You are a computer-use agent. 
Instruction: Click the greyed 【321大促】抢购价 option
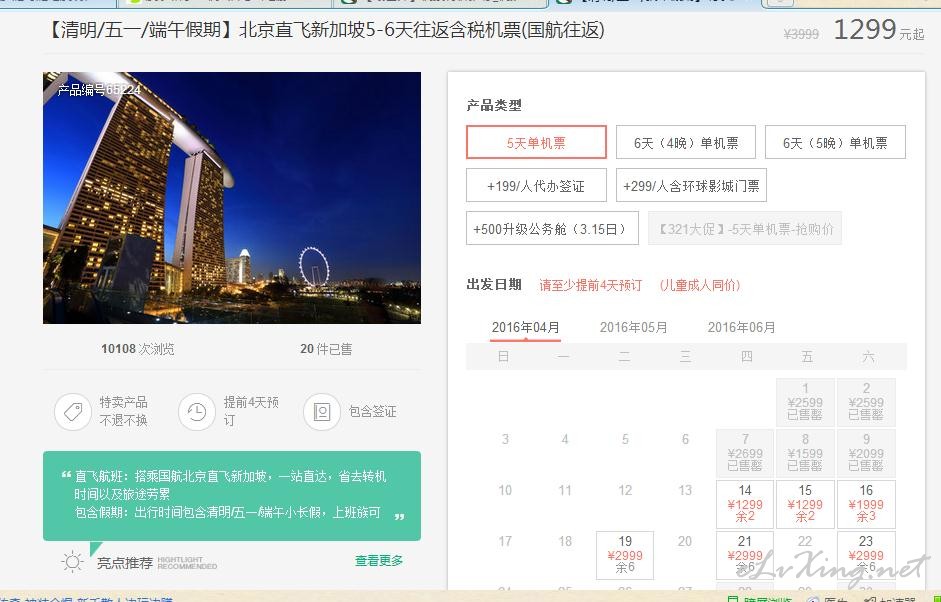[x=745, y=229]
